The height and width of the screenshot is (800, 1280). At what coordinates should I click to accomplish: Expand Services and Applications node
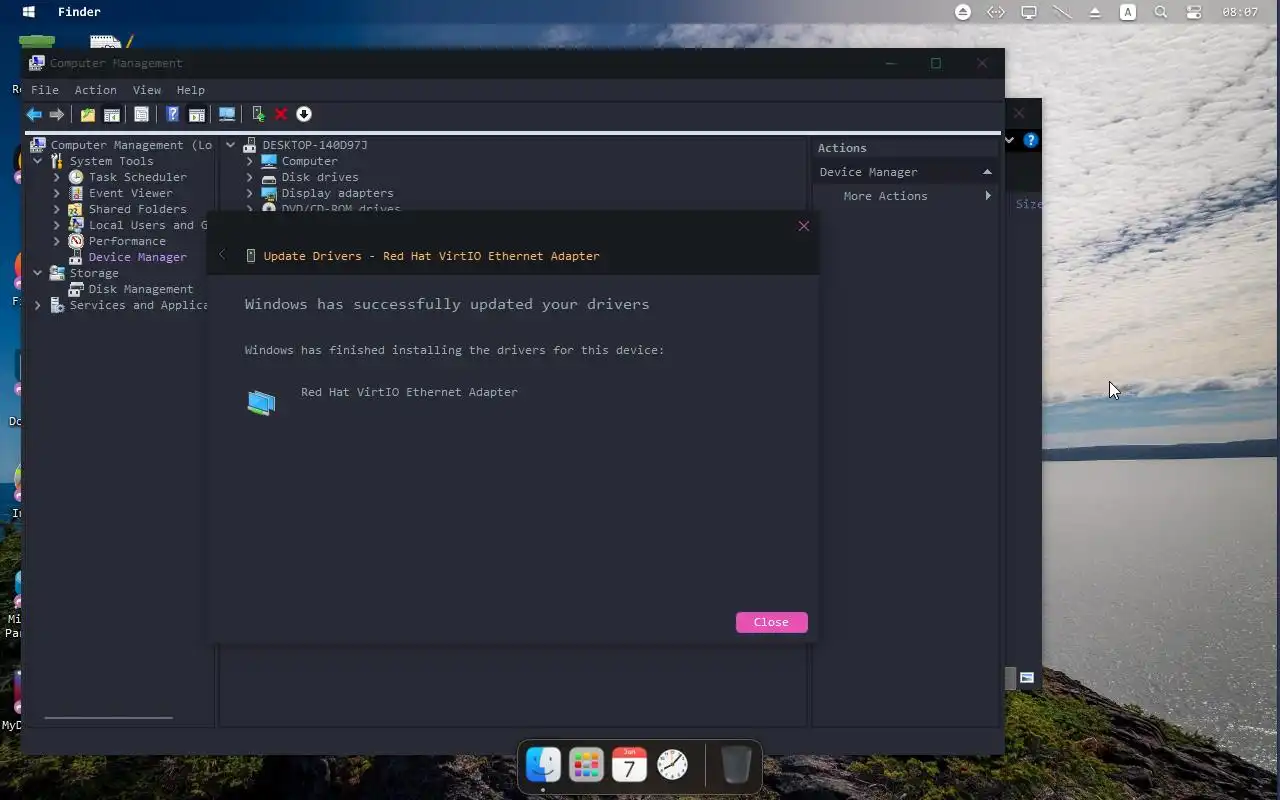tap(38, 305)
